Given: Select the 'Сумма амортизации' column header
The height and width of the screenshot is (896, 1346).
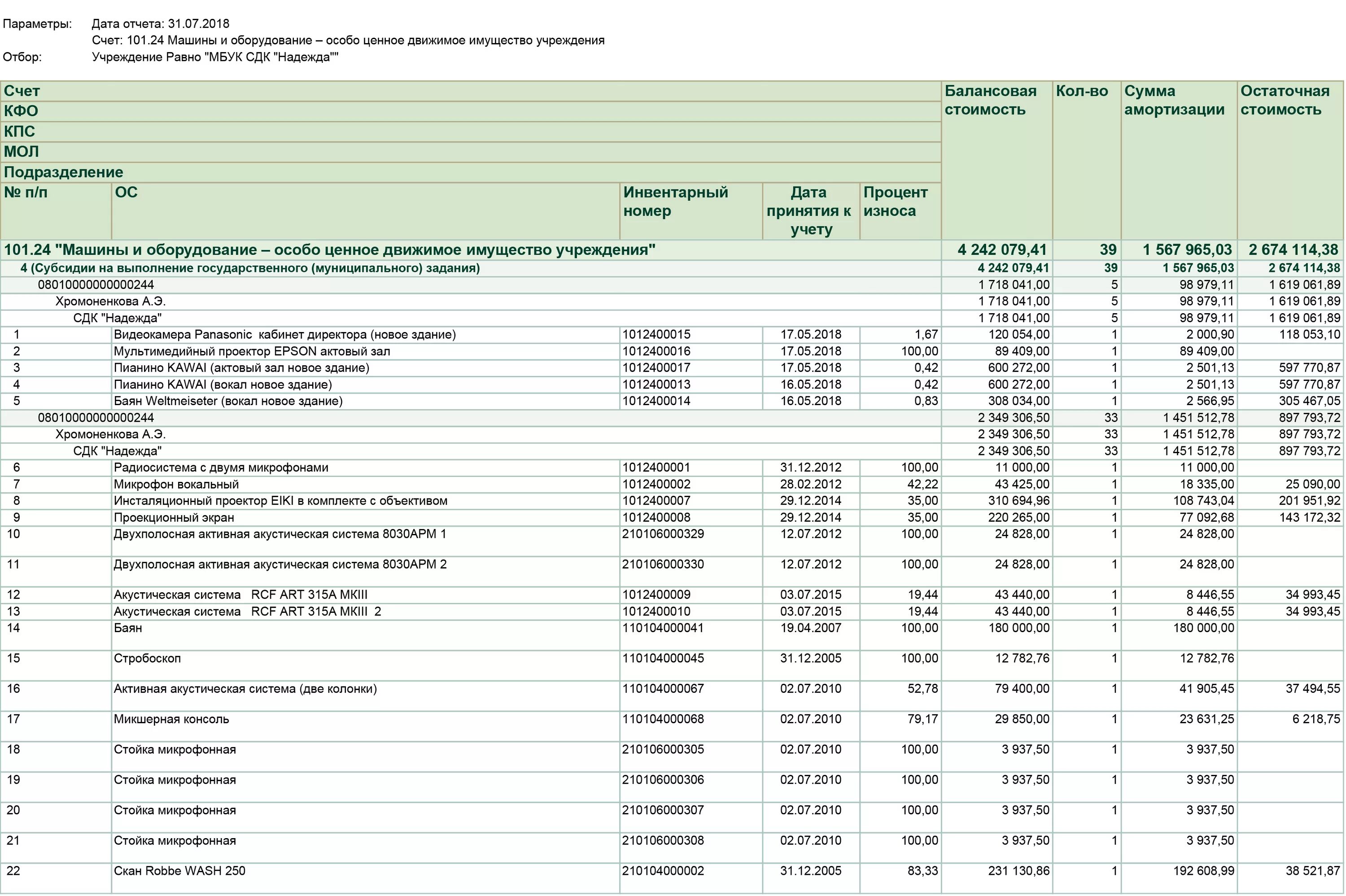Looking at the screenshot, I should click(x=1179, y=160).
